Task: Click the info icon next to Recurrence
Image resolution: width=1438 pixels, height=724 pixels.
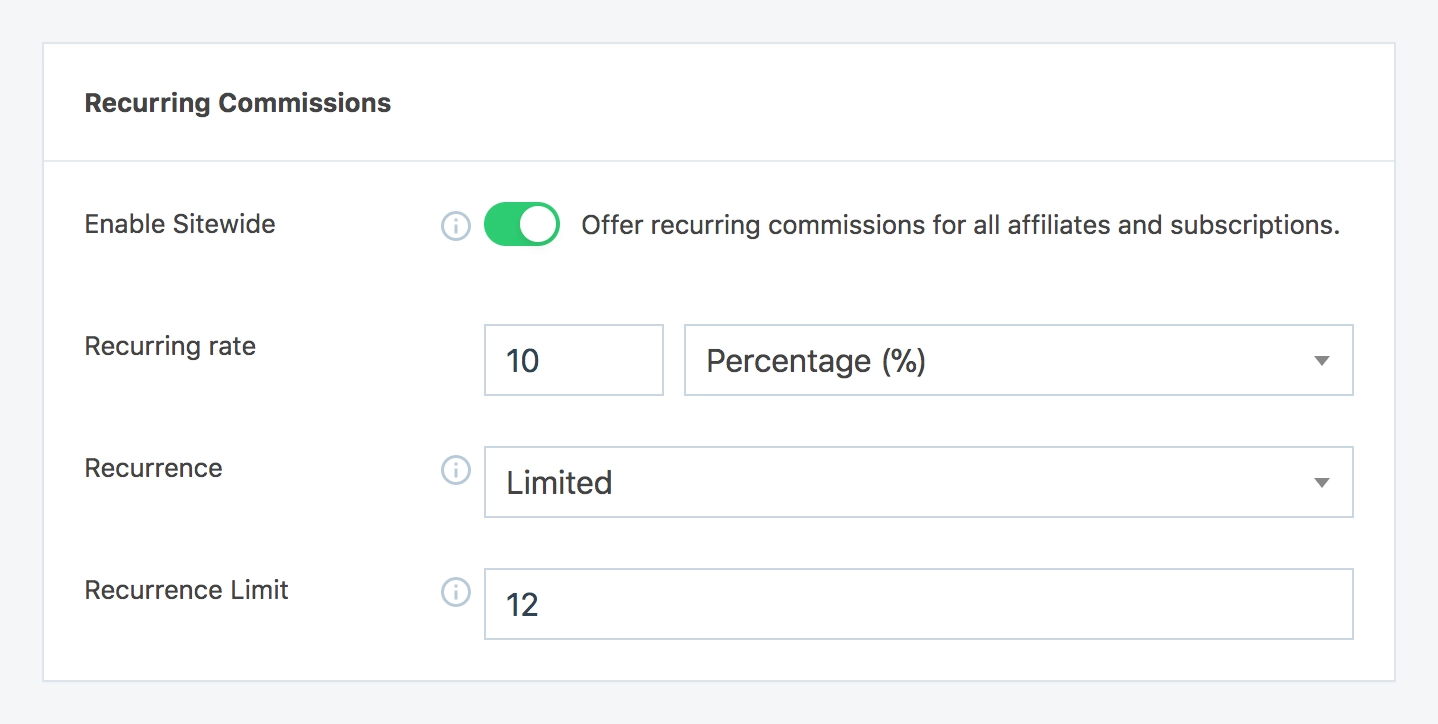Action: pyautogui.click(x=456, y=470)
